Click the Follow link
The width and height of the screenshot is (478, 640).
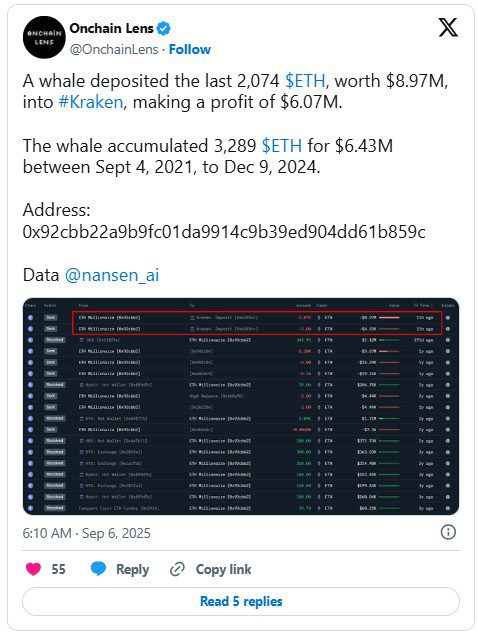(x=190, y=49)
